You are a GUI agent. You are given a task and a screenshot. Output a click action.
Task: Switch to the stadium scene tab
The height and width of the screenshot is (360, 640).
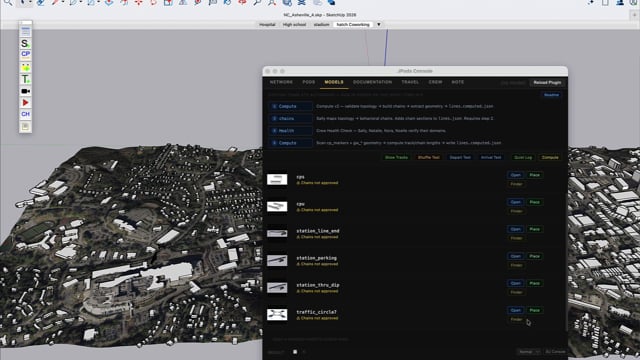pos(321,24)
